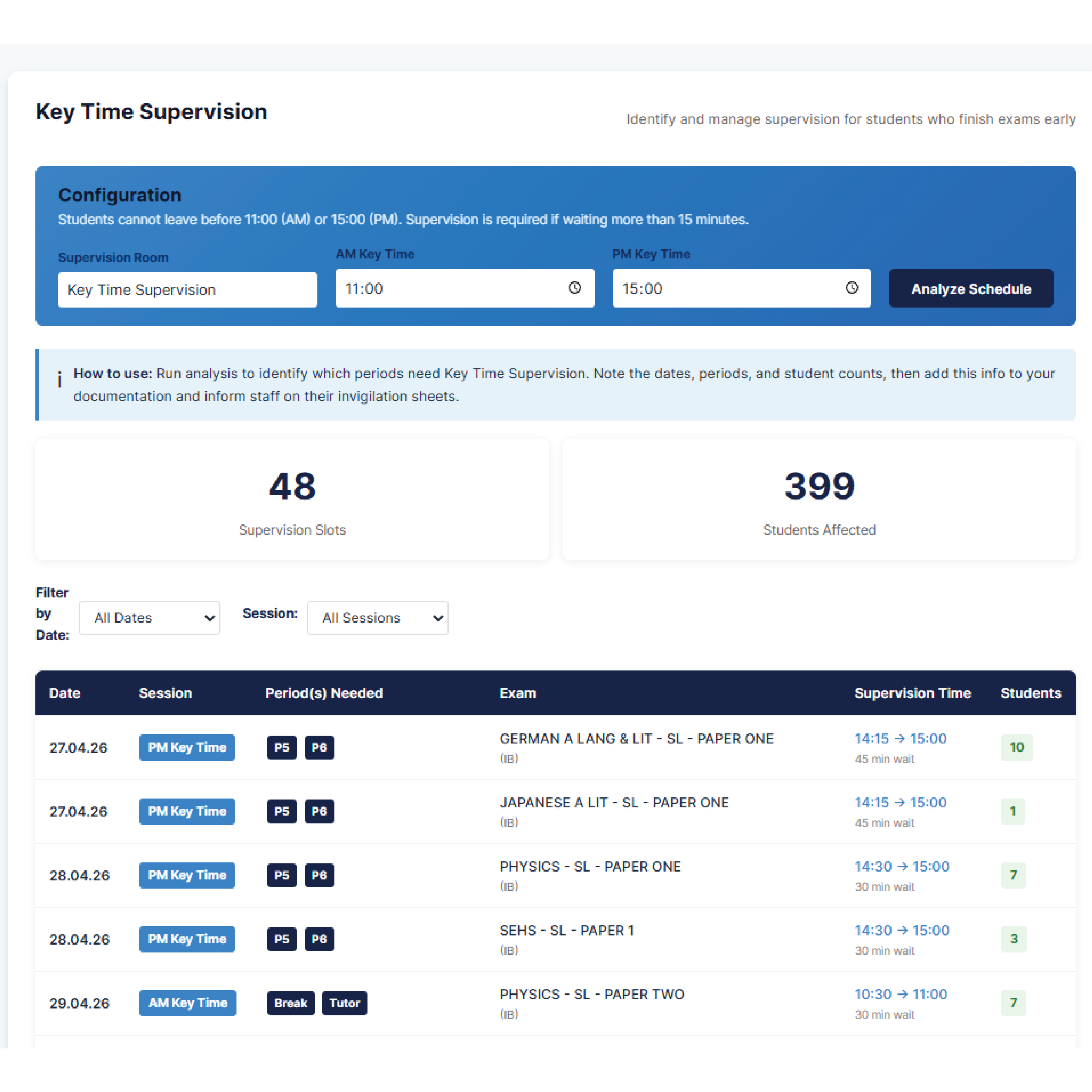
Task: Click GERMAN A LANG & LIT - SL - PAPER ONE
Action: click(x=636, y=739)
